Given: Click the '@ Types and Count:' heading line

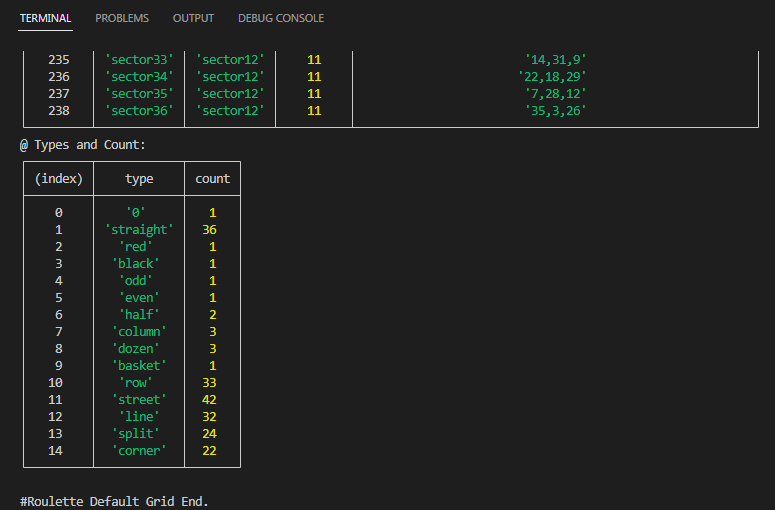Looking at the screenshot, I should click(x=83, y=144).
